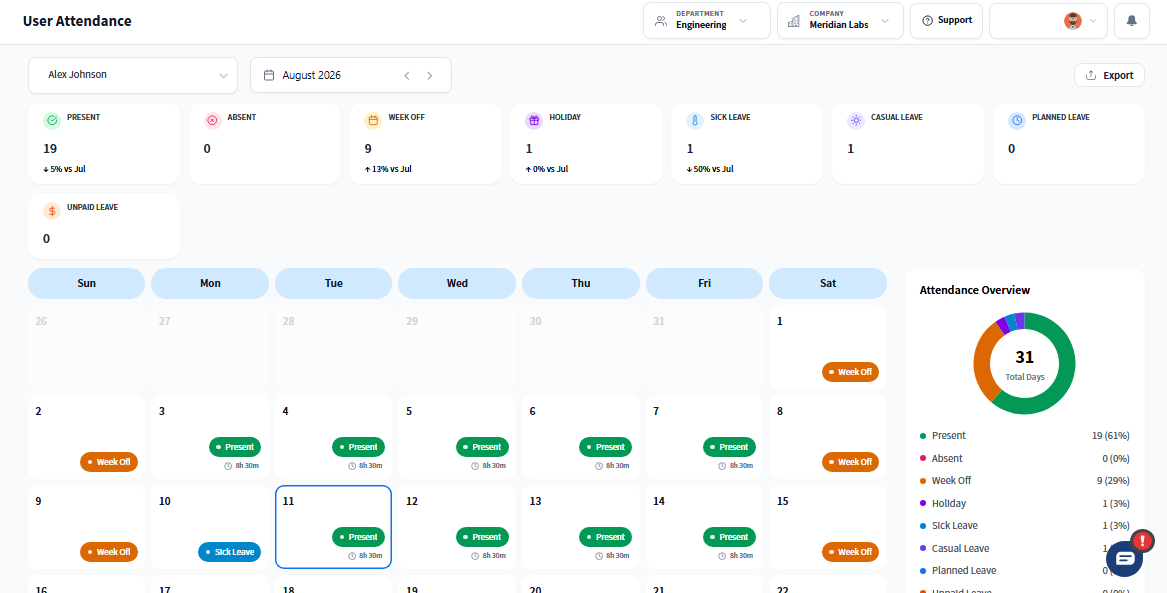Open the notifications bell
The image size is (1167, 593).
click(1131, 21)
